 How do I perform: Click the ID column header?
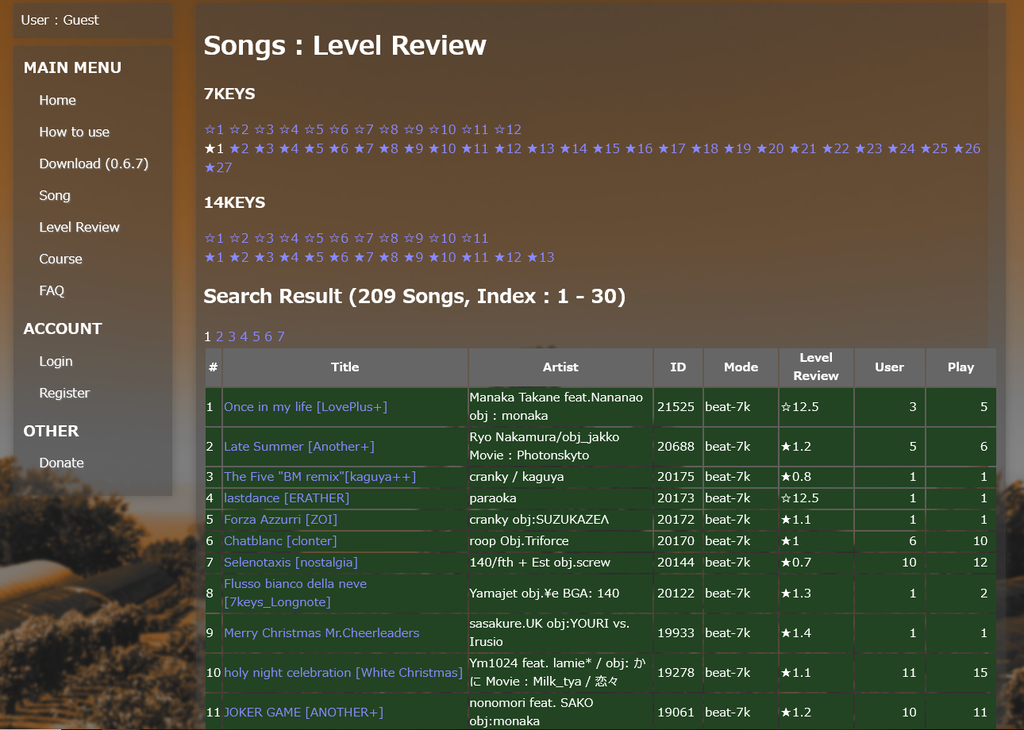coord(678,367)
